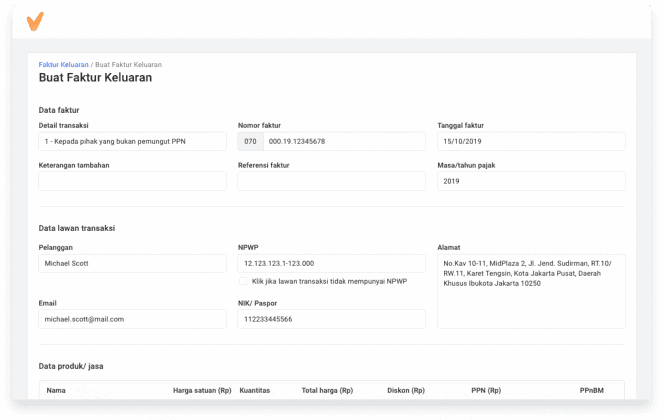Click the NIK/Paspor field
The height and width of the screenshot is (420, 664).
pyautogui.click(x=331, y=319)
